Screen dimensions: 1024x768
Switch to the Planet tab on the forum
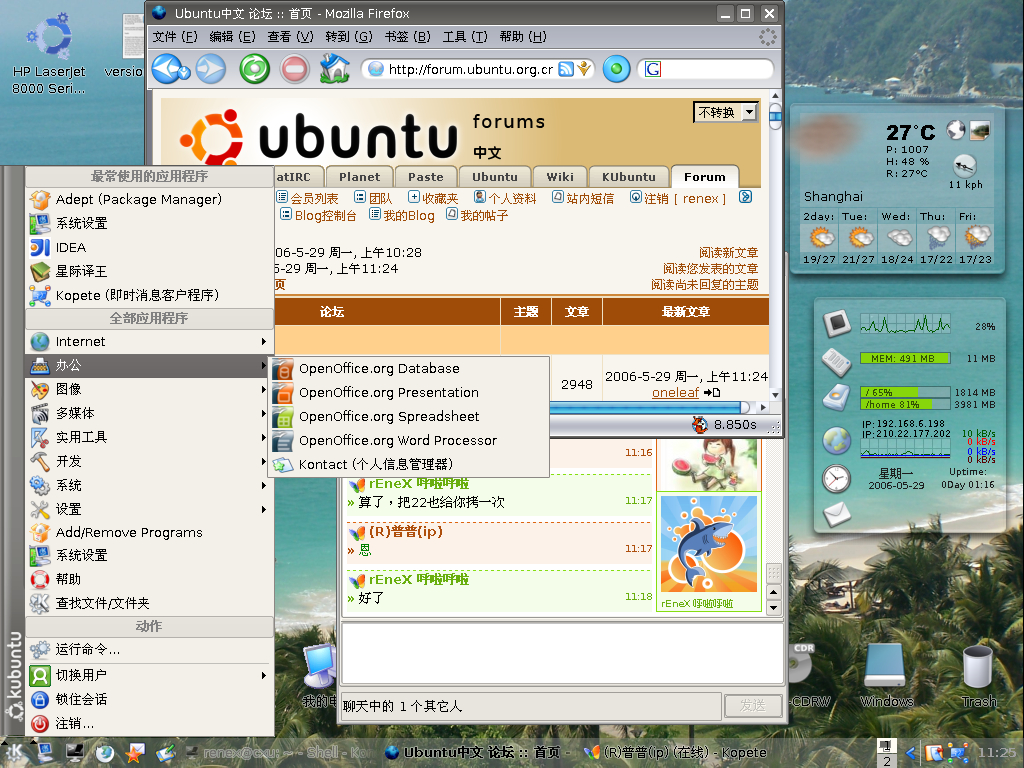359,177
